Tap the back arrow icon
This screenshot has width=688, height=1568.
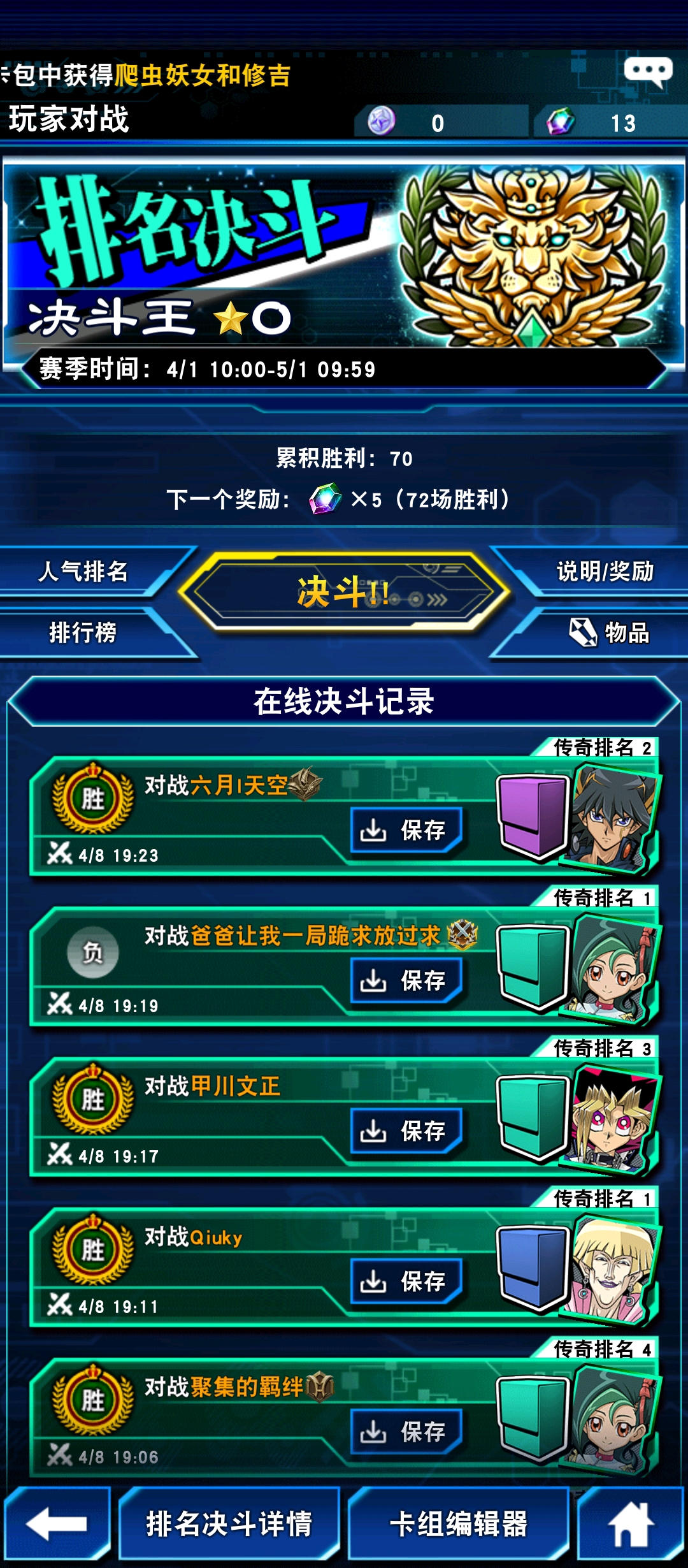[x=57, y=1523]
